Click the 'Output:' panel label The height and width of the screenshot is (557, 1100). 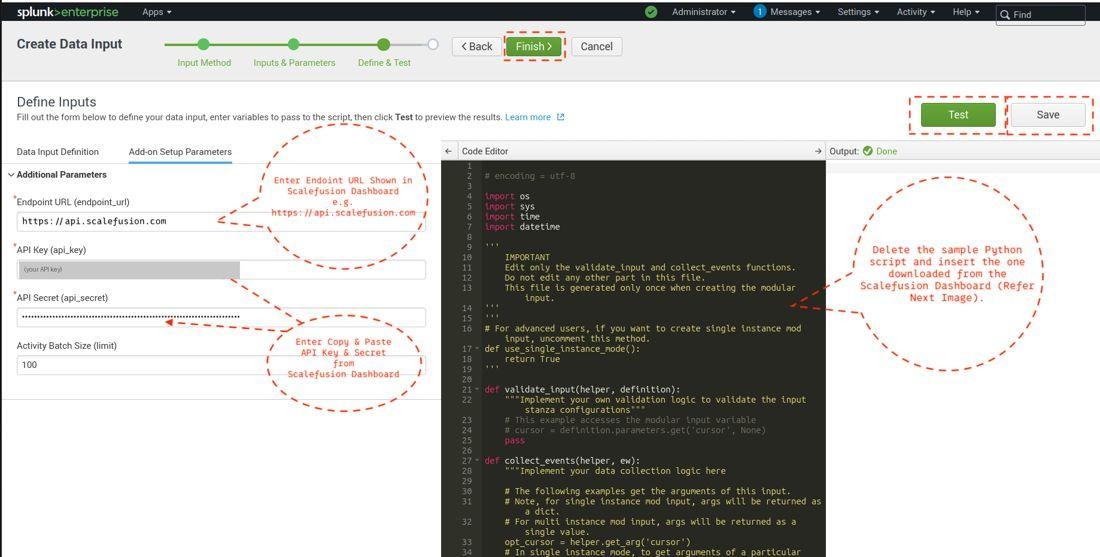(844, 152)
